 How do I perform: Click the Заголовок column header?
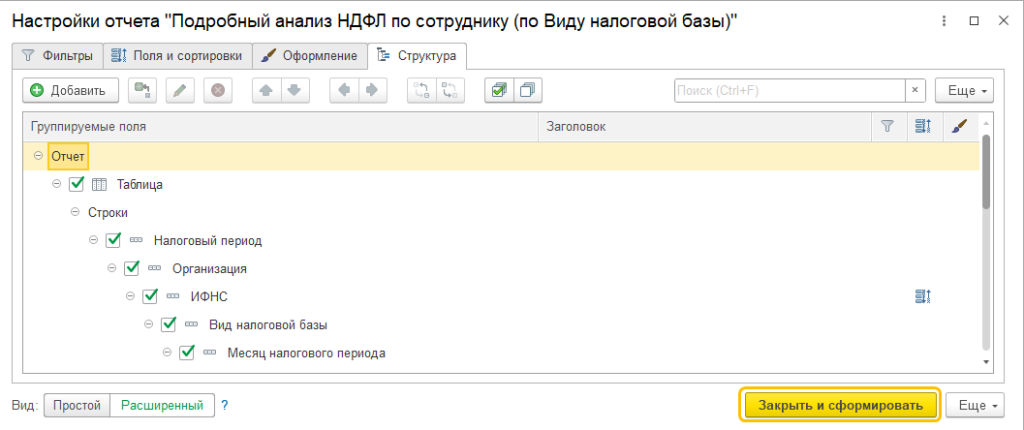click(x=705, y=127)
